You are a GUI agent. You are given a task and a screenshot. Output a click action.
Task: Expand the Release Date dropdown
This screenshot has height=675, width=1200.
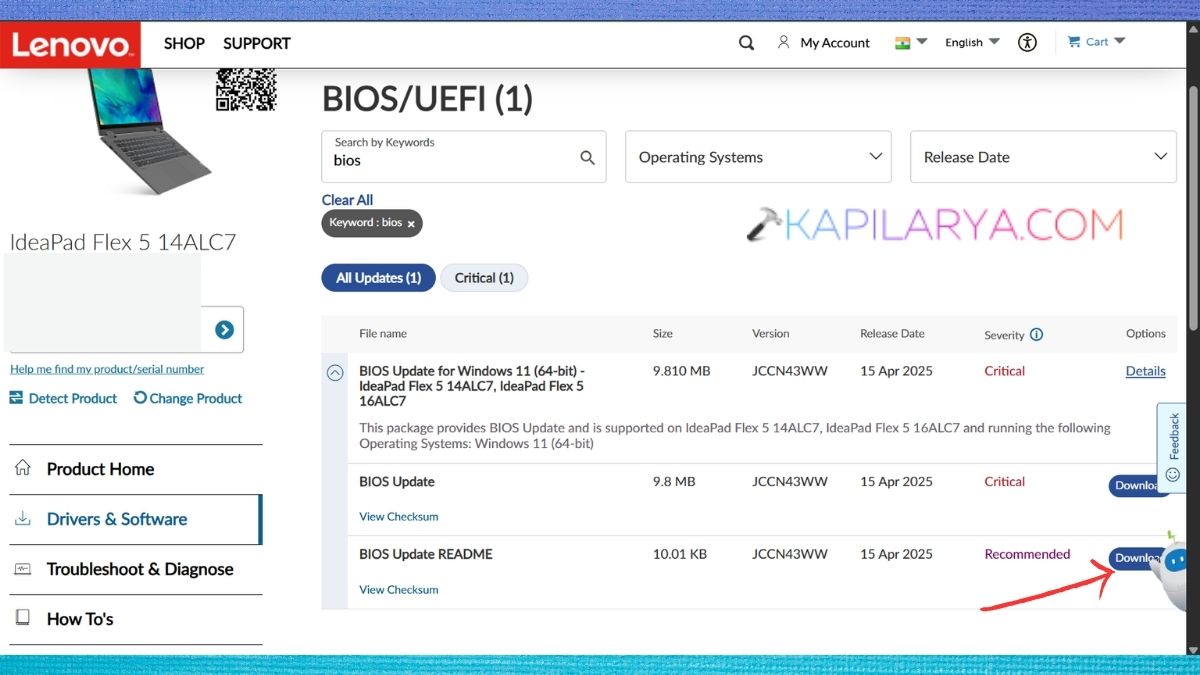click(x=1043, y=157)
